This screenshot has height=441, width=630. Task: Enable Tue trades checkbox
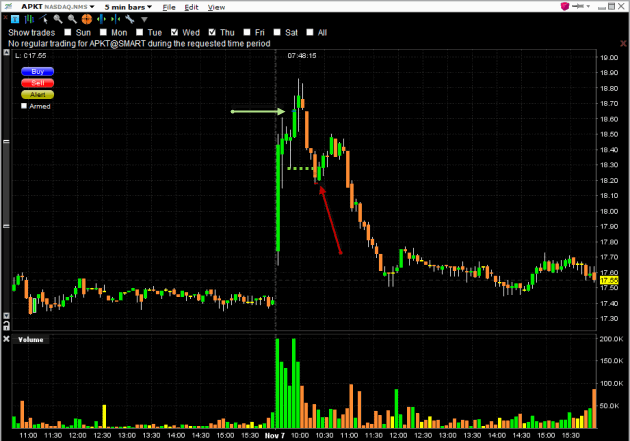[x=139, y=32]
